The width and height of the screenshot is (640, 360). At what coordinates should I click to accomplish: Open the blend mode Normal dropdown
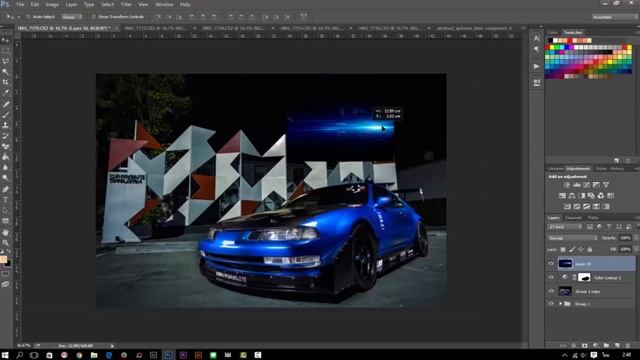tap(572, 238)
